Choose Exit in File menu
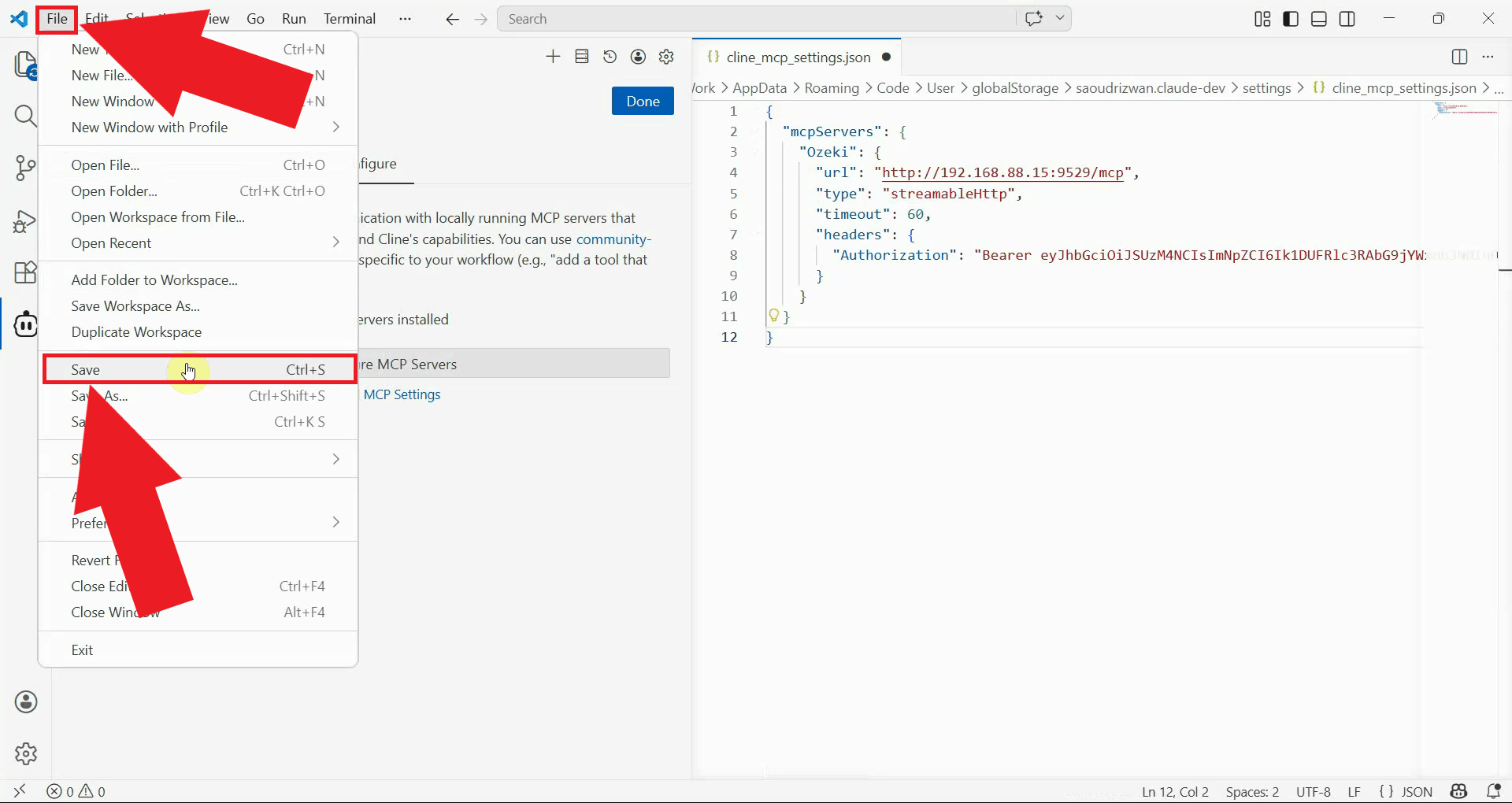Screen dimensions: 1512x803 click(198, 649)
